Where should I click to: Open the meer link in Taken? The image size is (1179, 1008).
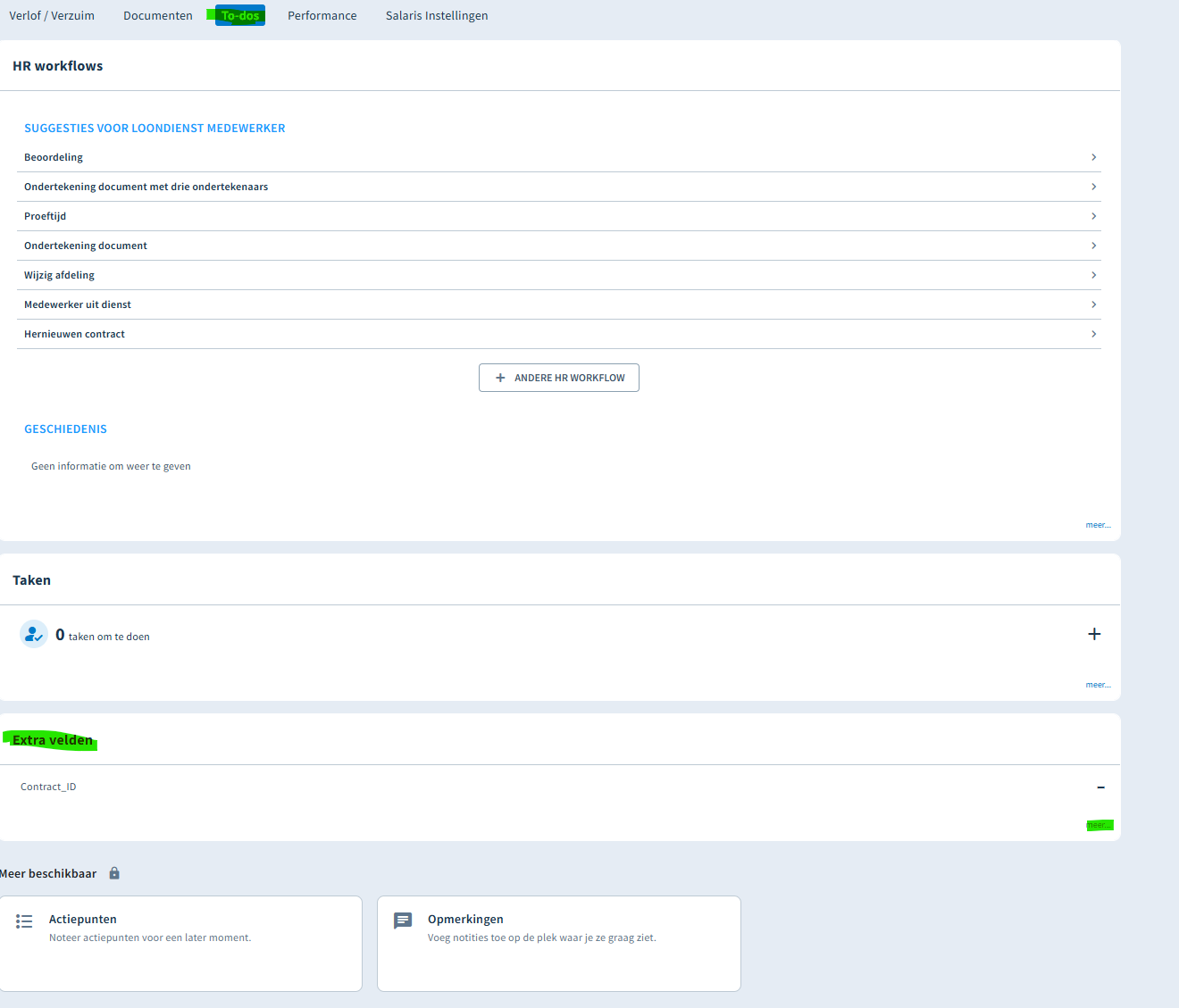click(1099, 685)
